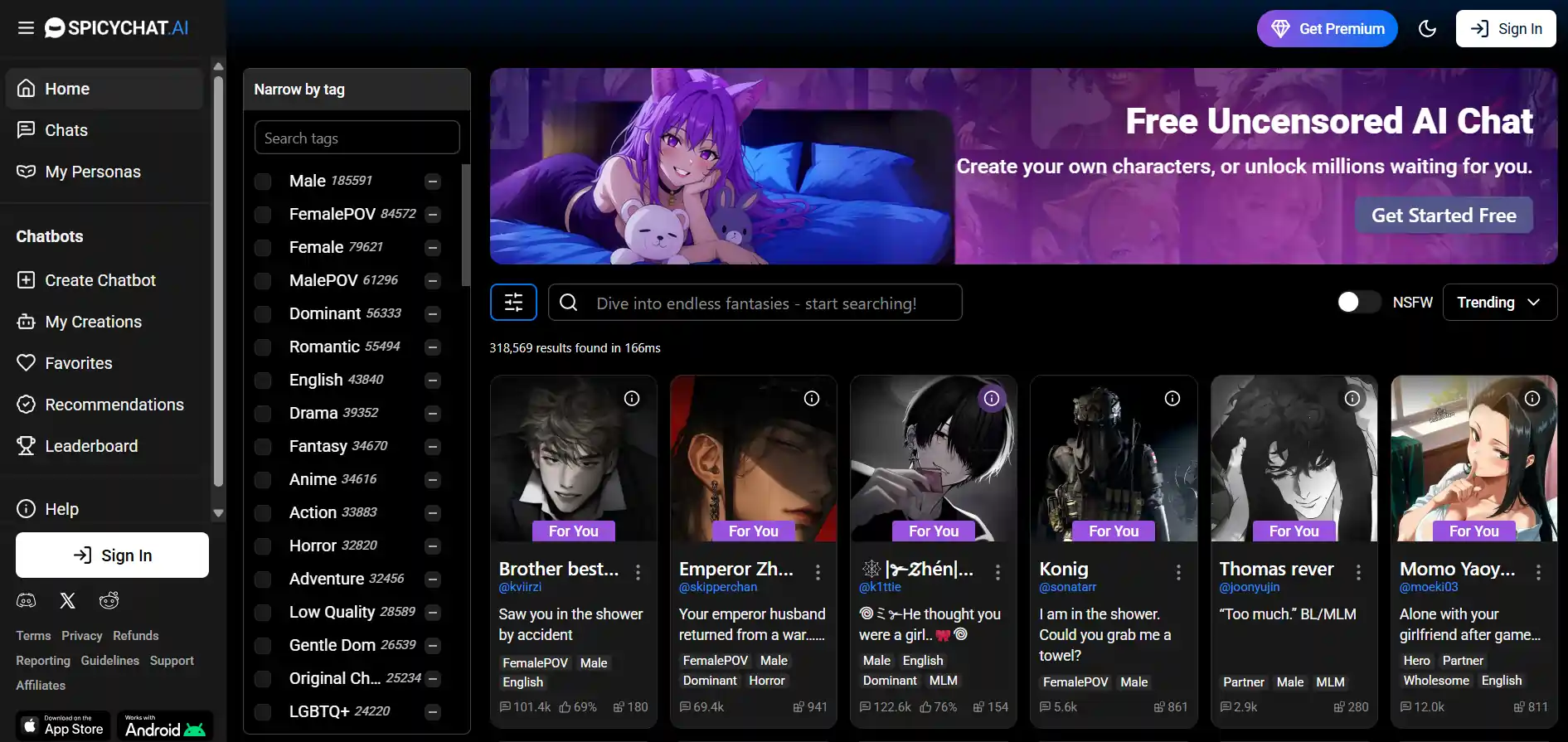Screen dimensions: 1568x742
Task: Click the main chatbot search box
Action: [x=755, y=303]
